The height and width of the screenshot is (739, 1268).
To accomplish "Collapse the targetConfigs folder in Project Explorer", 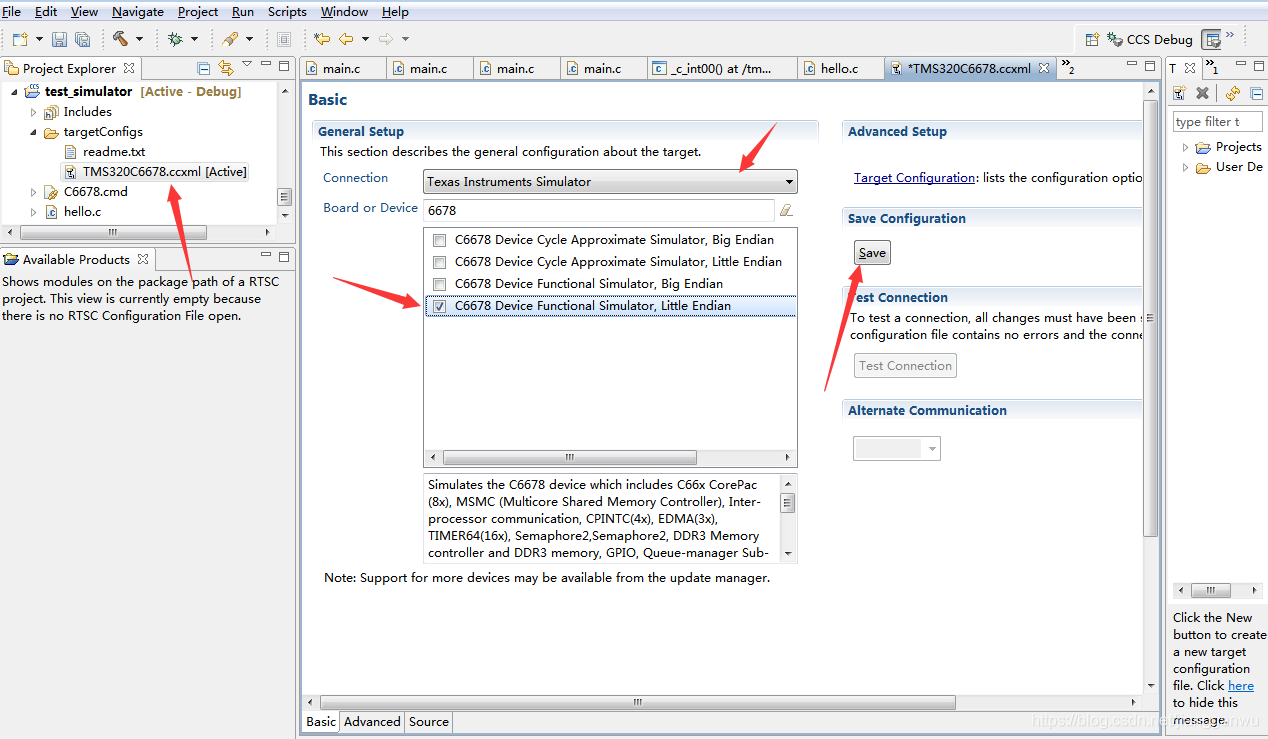I will (33, 131).
